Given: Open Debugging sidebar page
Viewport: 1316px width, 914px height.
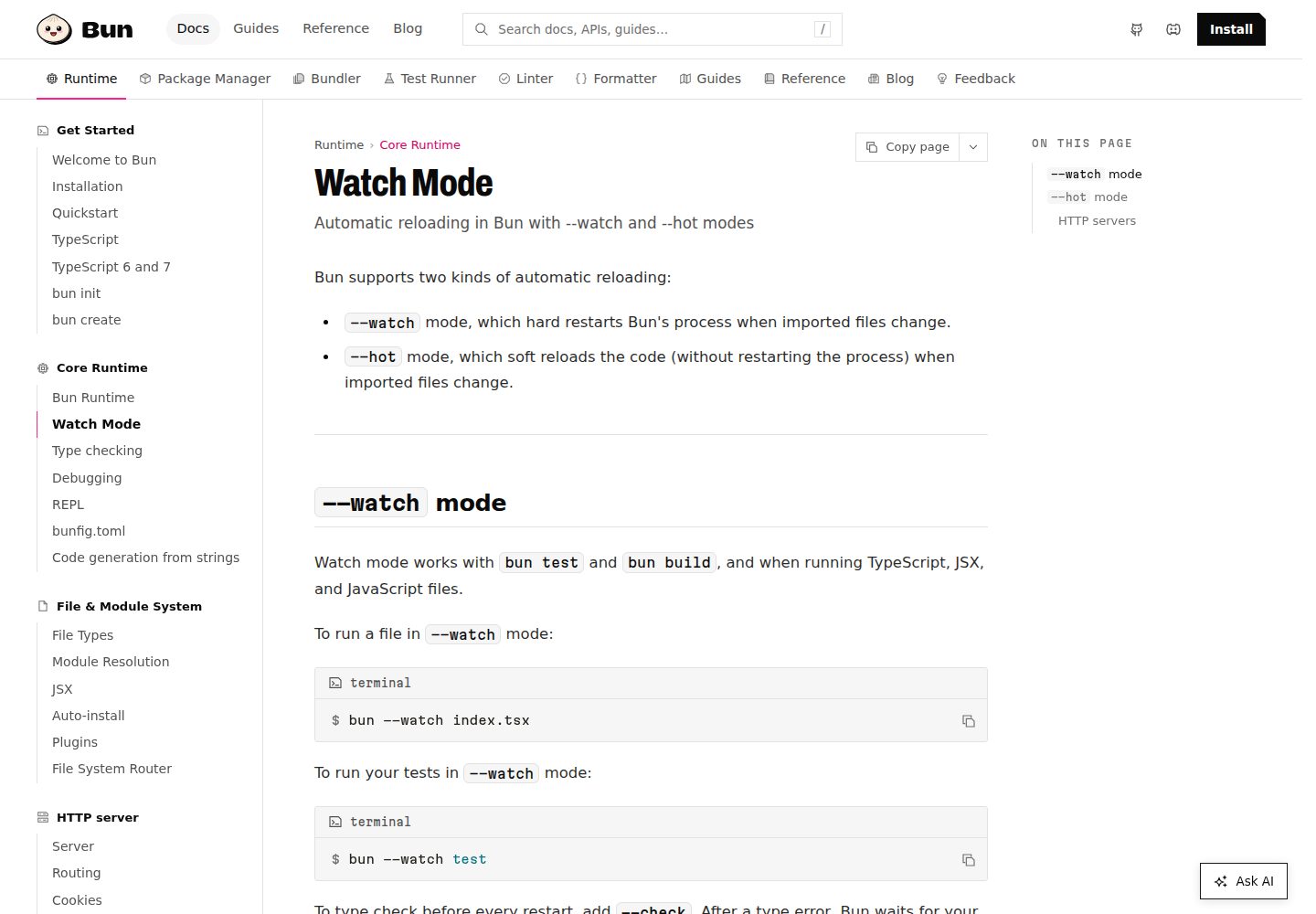Looking at the screenshot, I should click(x=87, y=478).
